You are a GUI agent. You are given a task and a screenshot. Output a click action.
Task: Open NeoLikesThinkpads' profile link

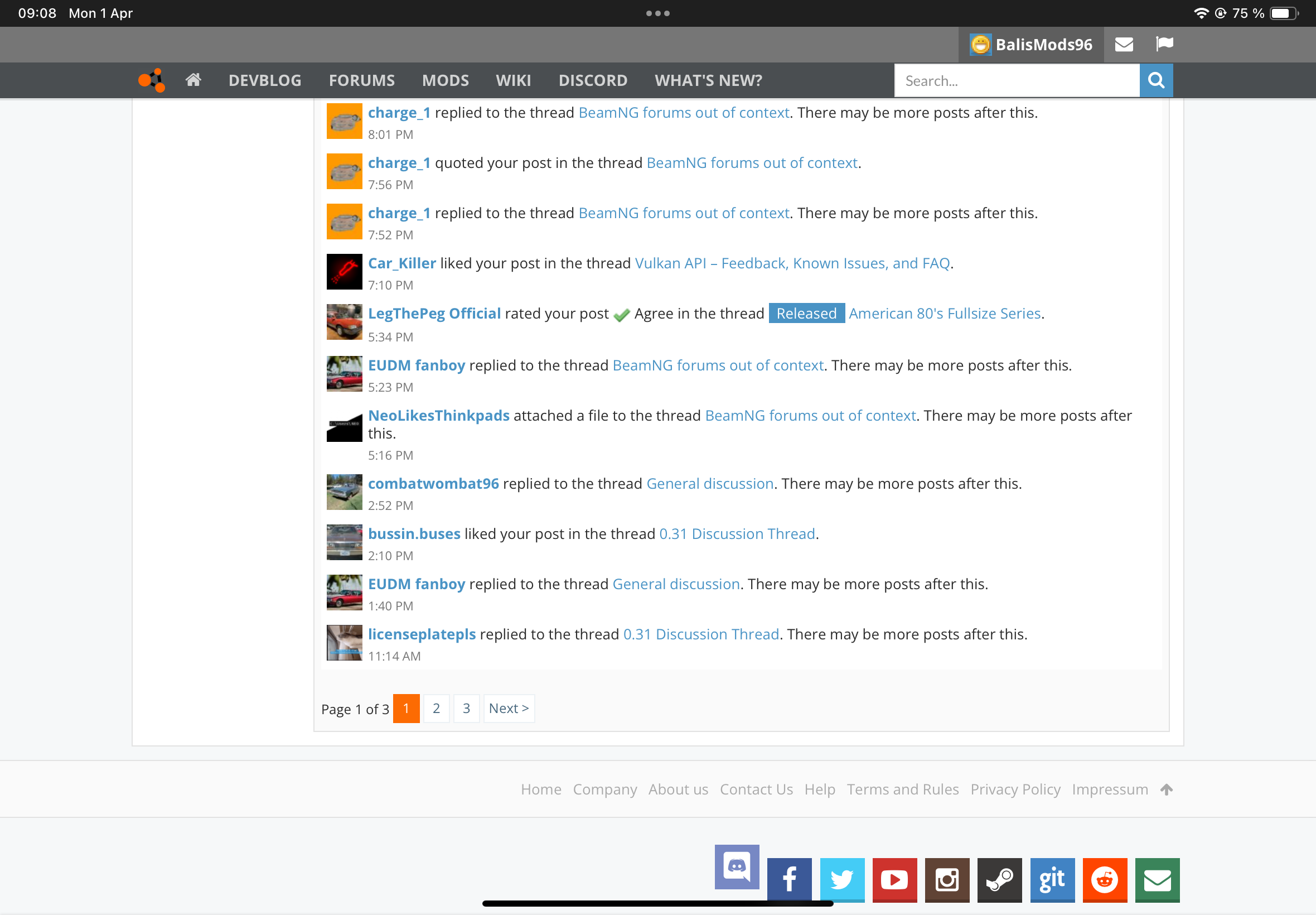point(438,416)
